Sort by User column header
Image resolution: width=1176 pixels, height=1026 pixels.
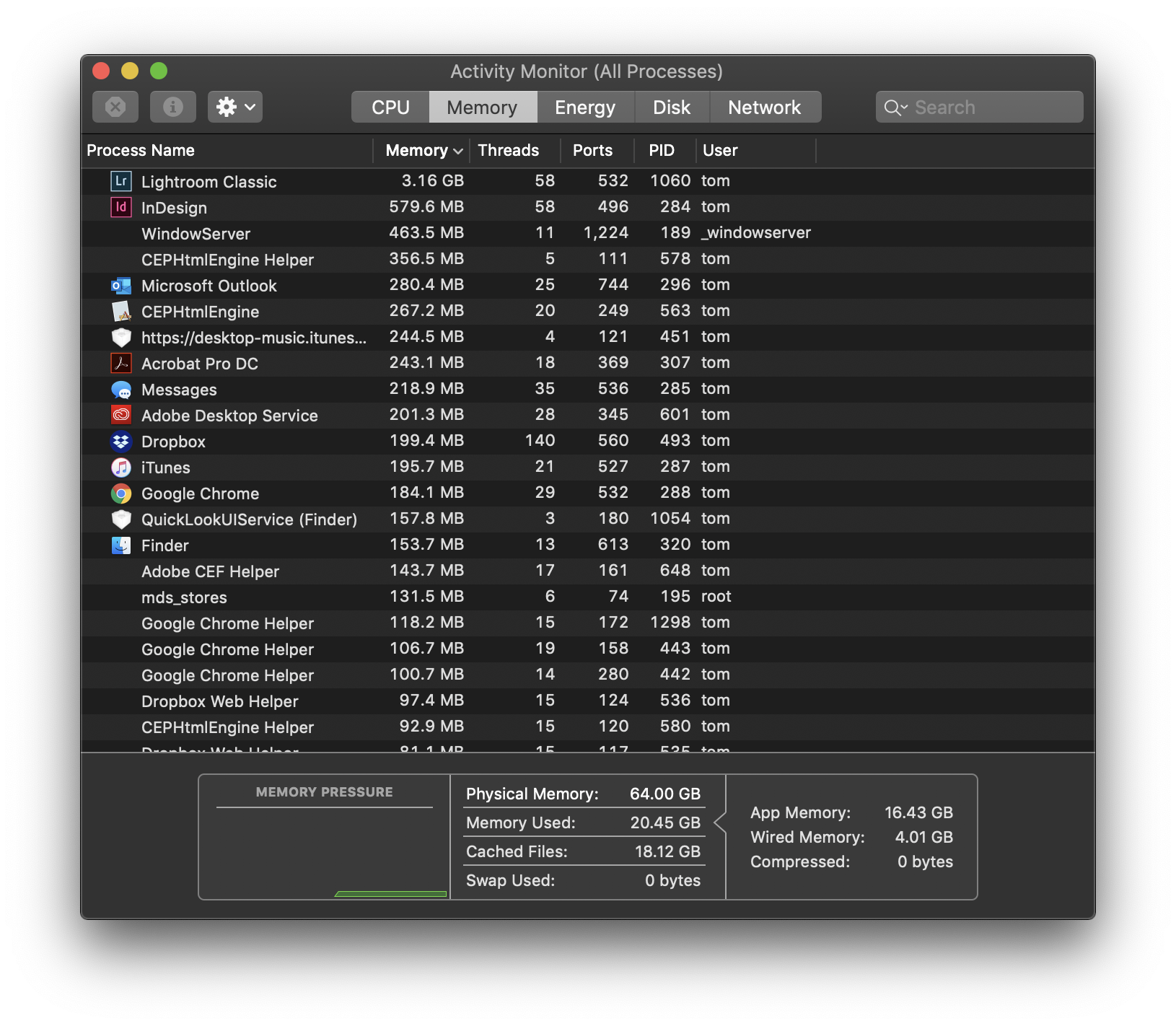(x=756, y=150)
